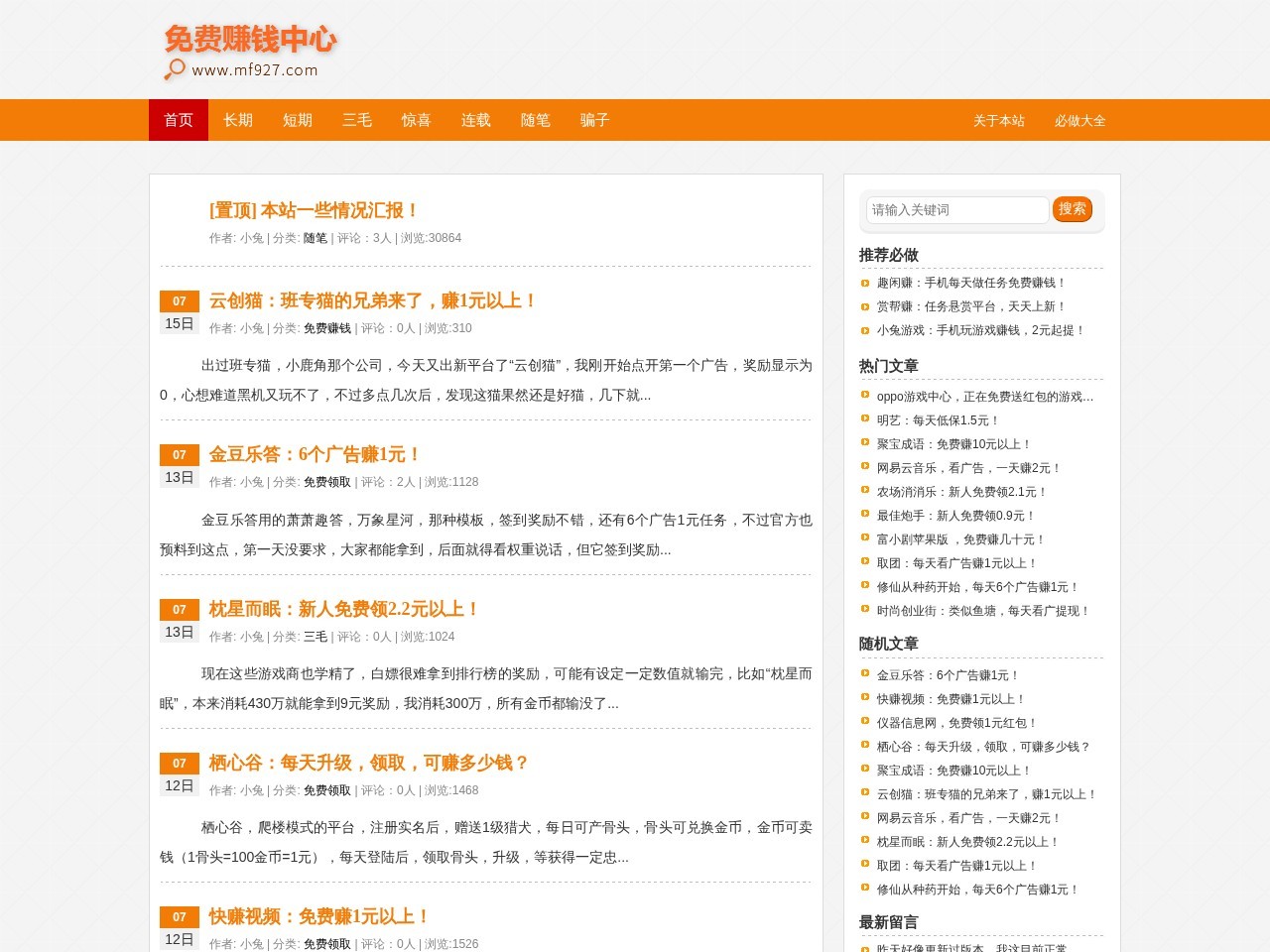Click bullet icon beside 富小剧苹果版 link

coord(865,537)
